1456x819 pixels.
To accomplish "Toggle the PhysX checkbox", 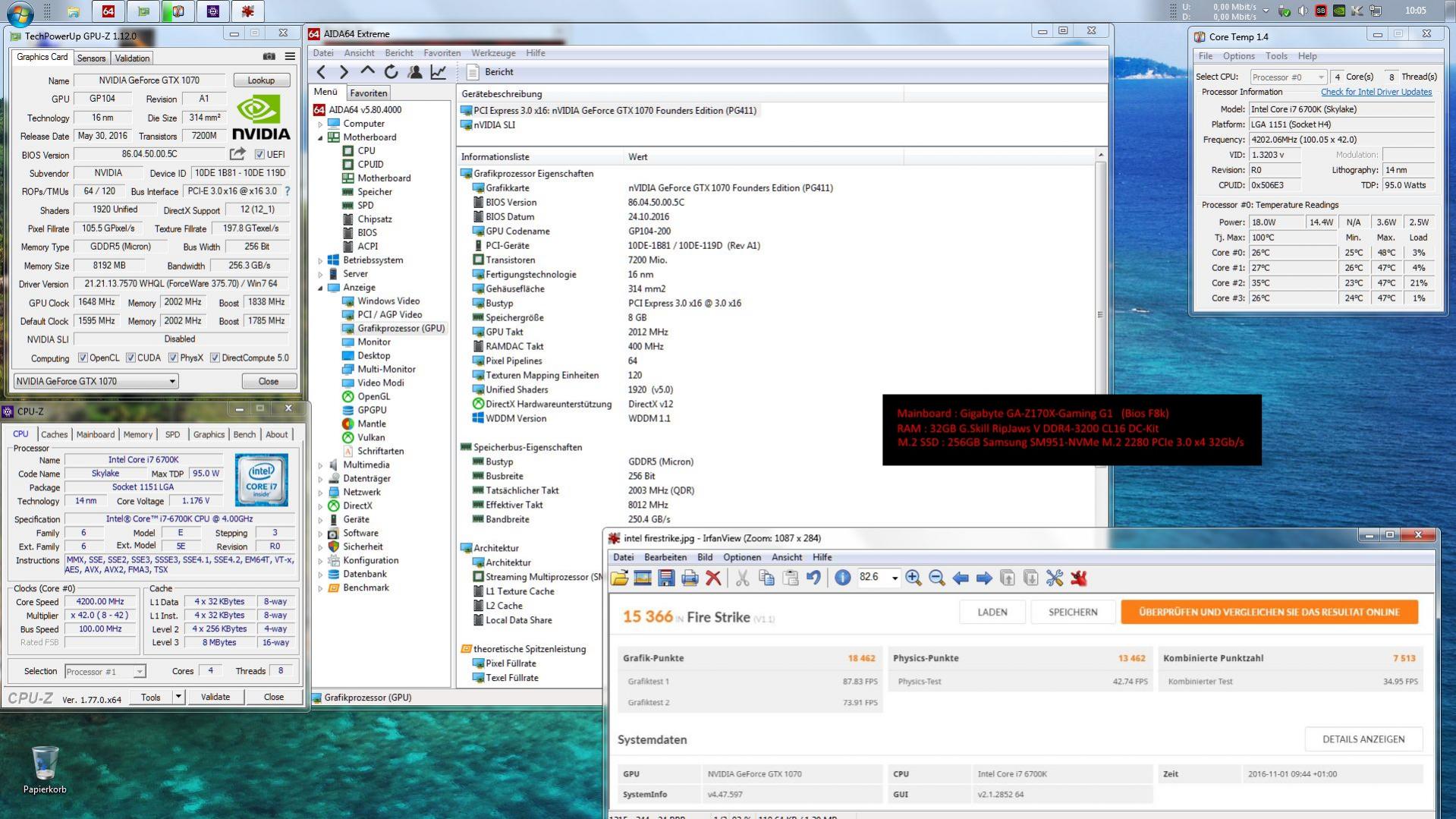I will click(173, 358).
